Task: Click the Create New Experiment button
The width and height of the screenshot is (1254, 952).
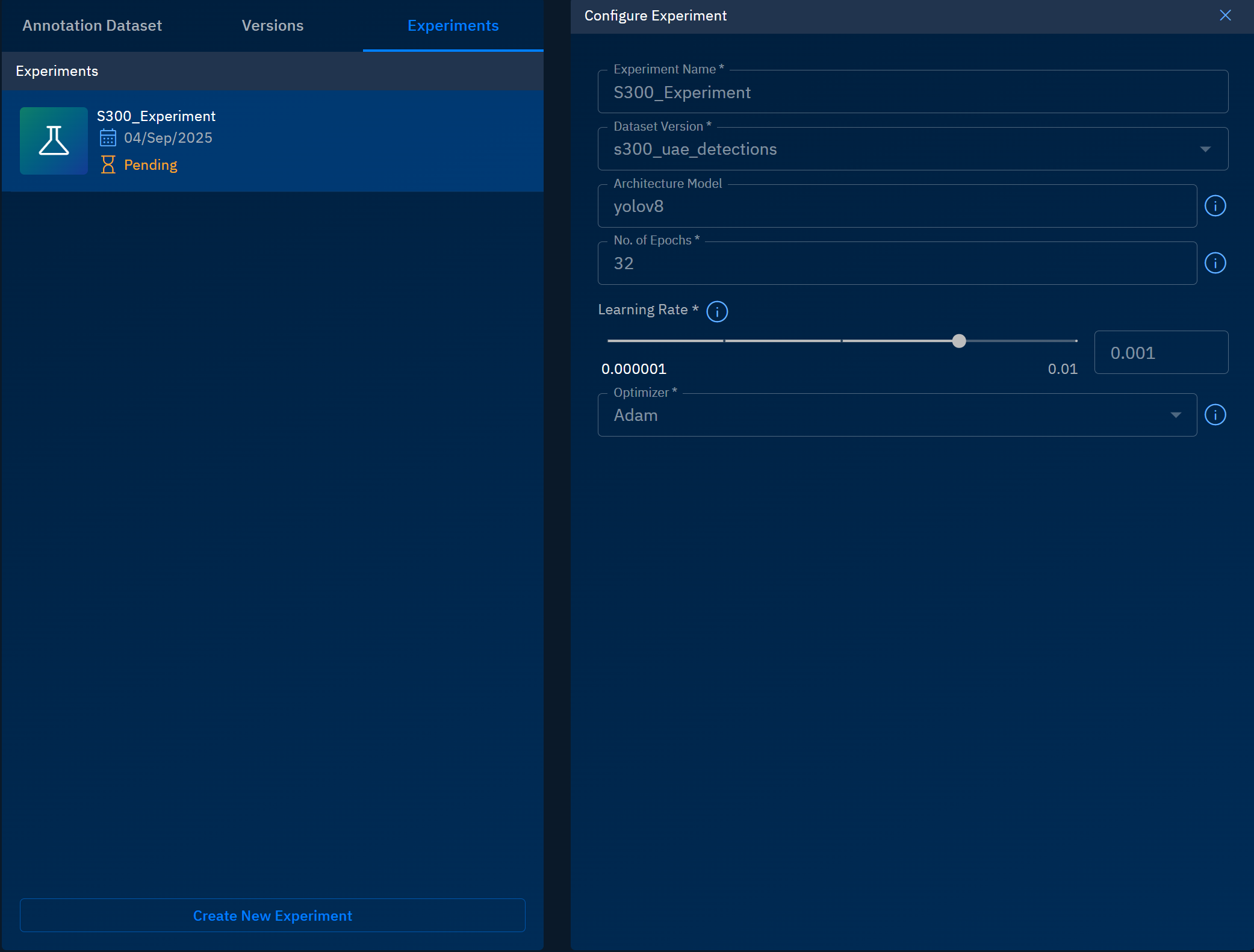Action: click(272, 915)
